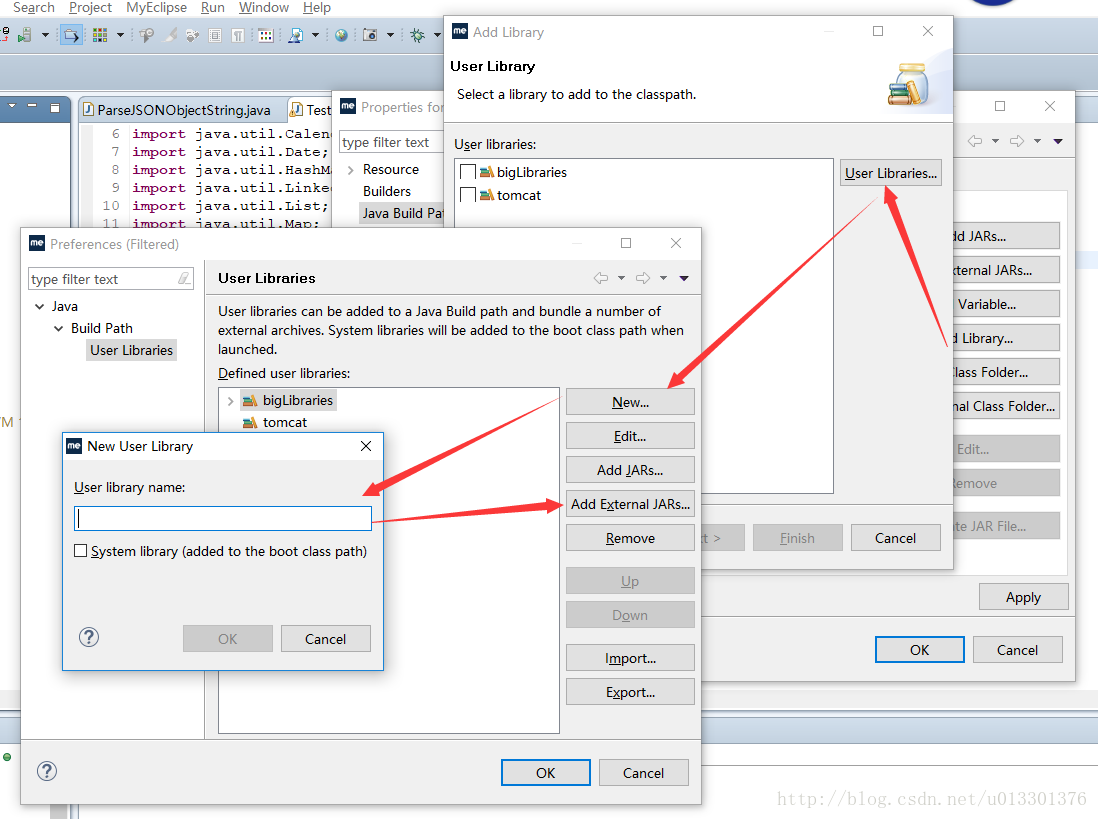Close the New User Library dialog

(366, 446)
